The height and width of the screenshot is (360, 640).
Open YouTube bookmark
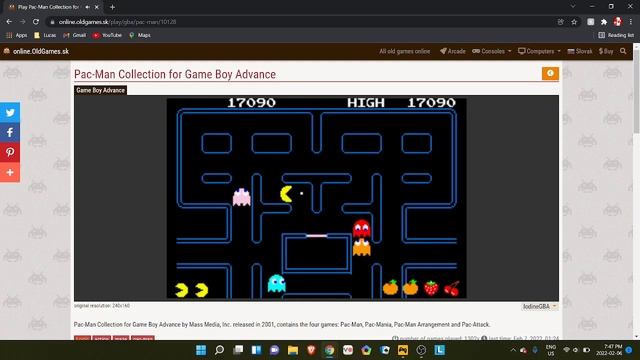107,36
